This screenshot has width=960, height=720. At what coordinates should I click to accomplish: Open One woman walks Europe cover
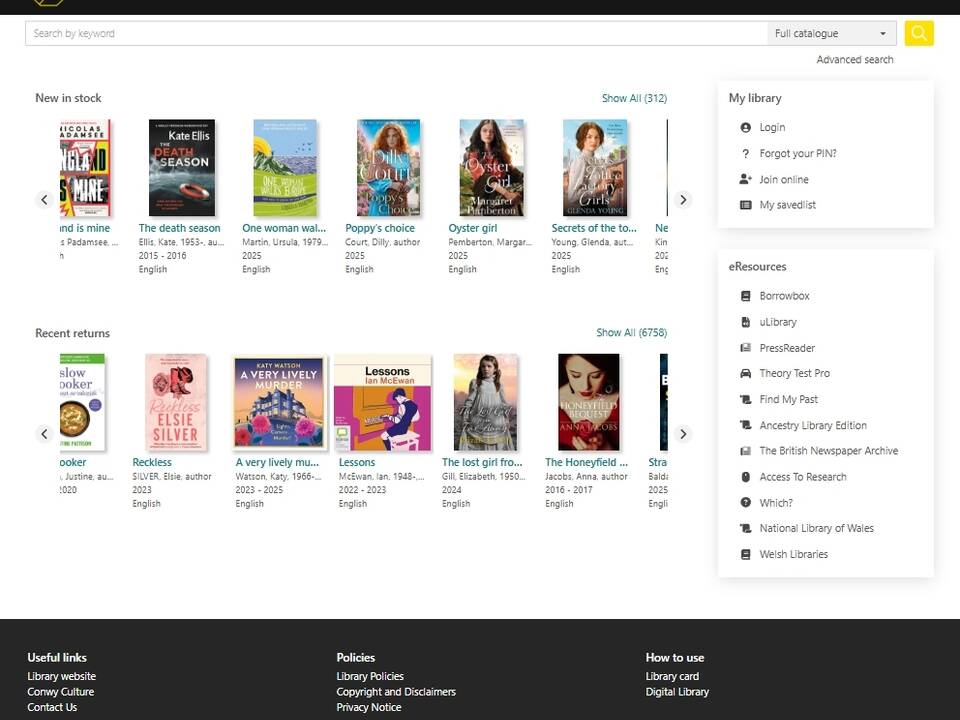(x=285, y=168)
